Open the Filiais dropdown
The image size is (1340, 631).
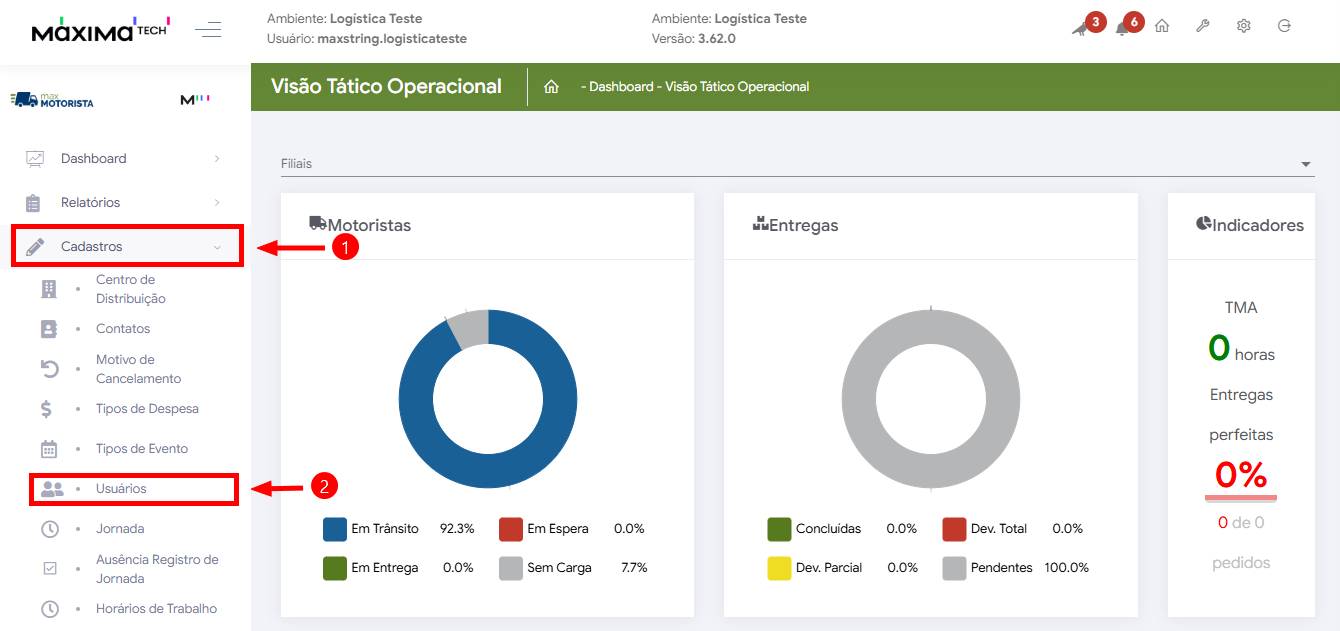click(796, 164)
